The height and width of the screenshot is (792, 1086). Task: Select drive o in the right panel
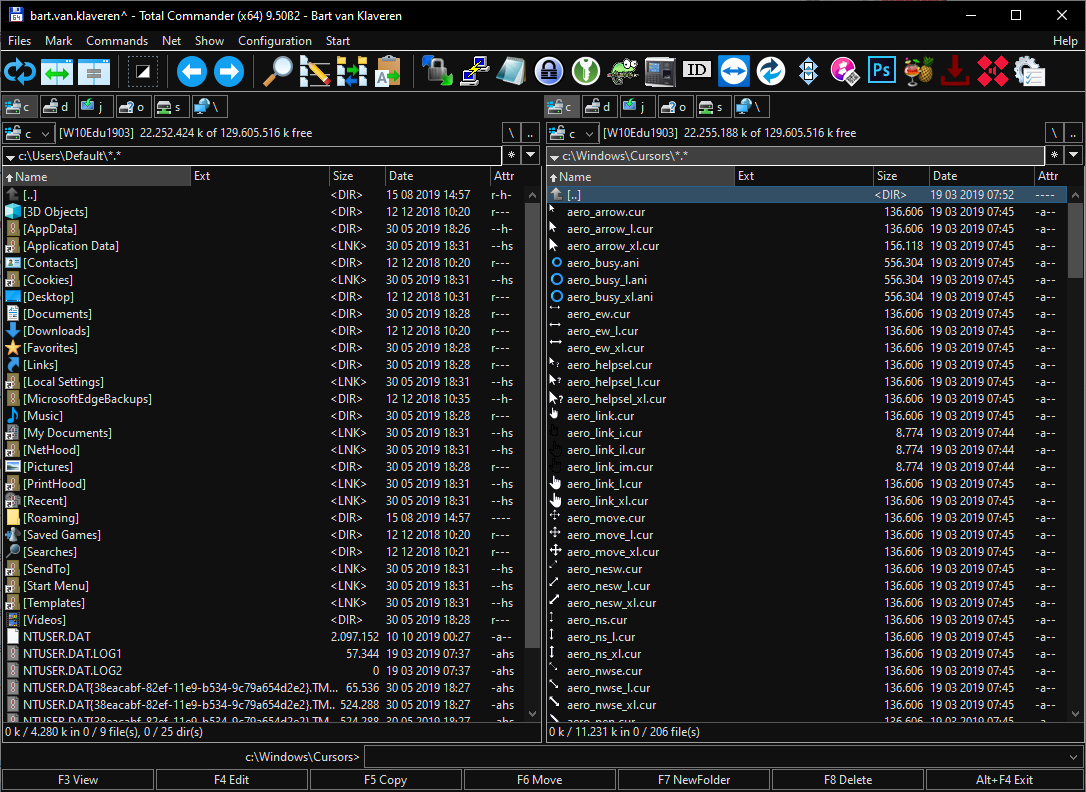pyautogui.click(x=675, y=107)
